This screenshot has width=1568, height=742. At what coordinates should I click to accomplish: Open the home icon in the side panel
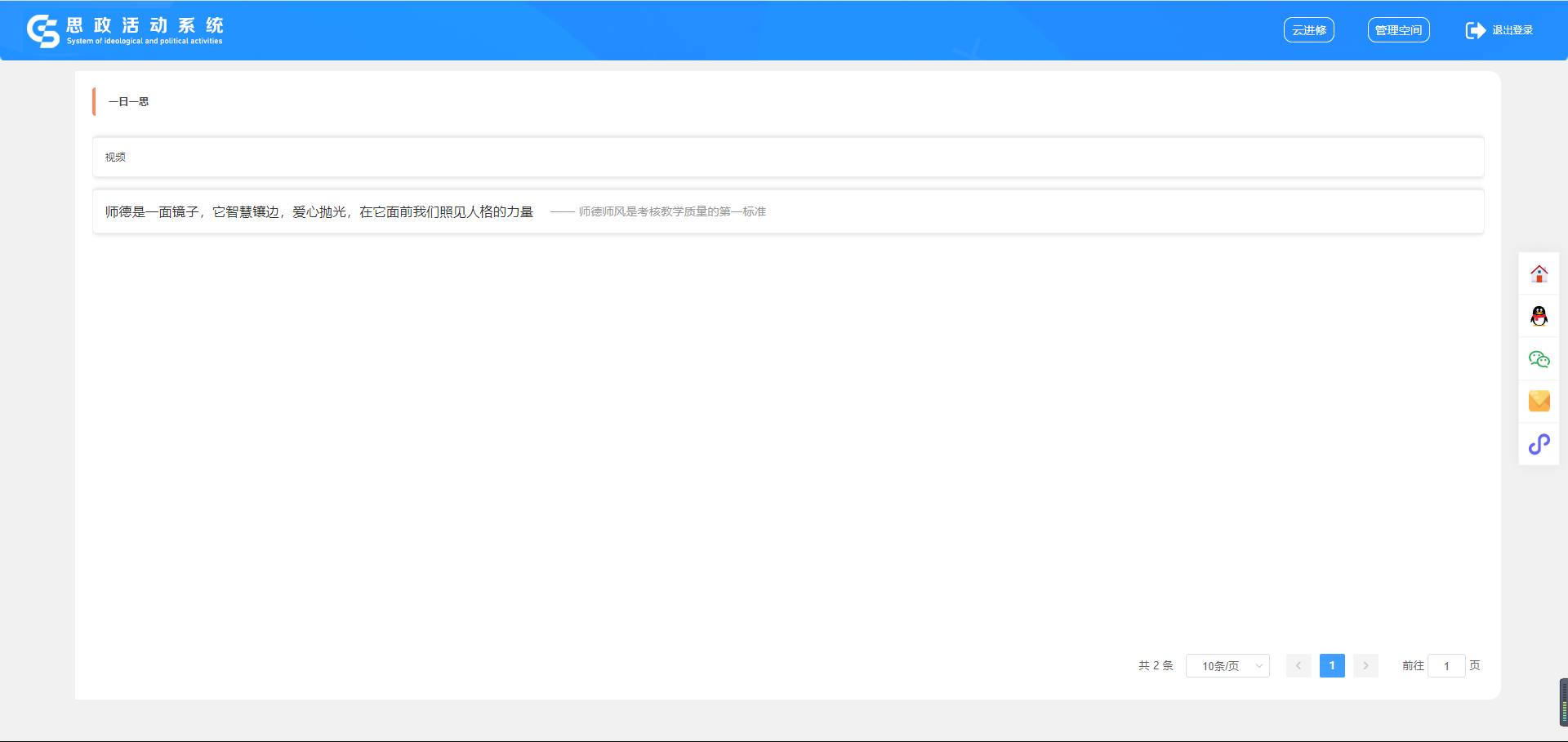click(1539, 273)
